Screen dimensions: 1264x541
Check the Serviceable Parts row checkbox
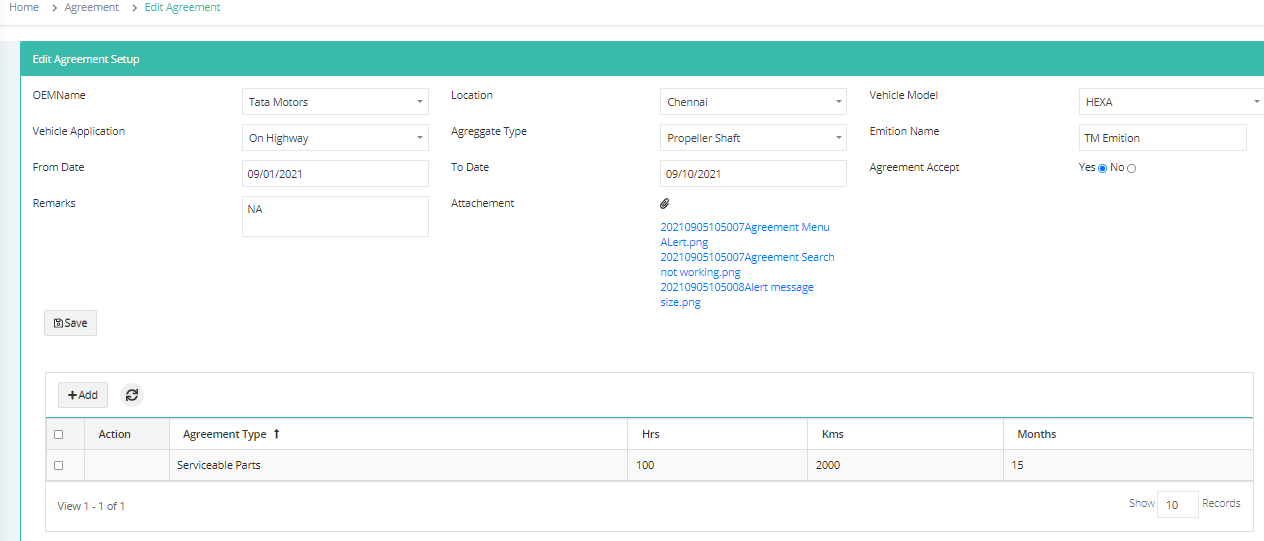58,465
